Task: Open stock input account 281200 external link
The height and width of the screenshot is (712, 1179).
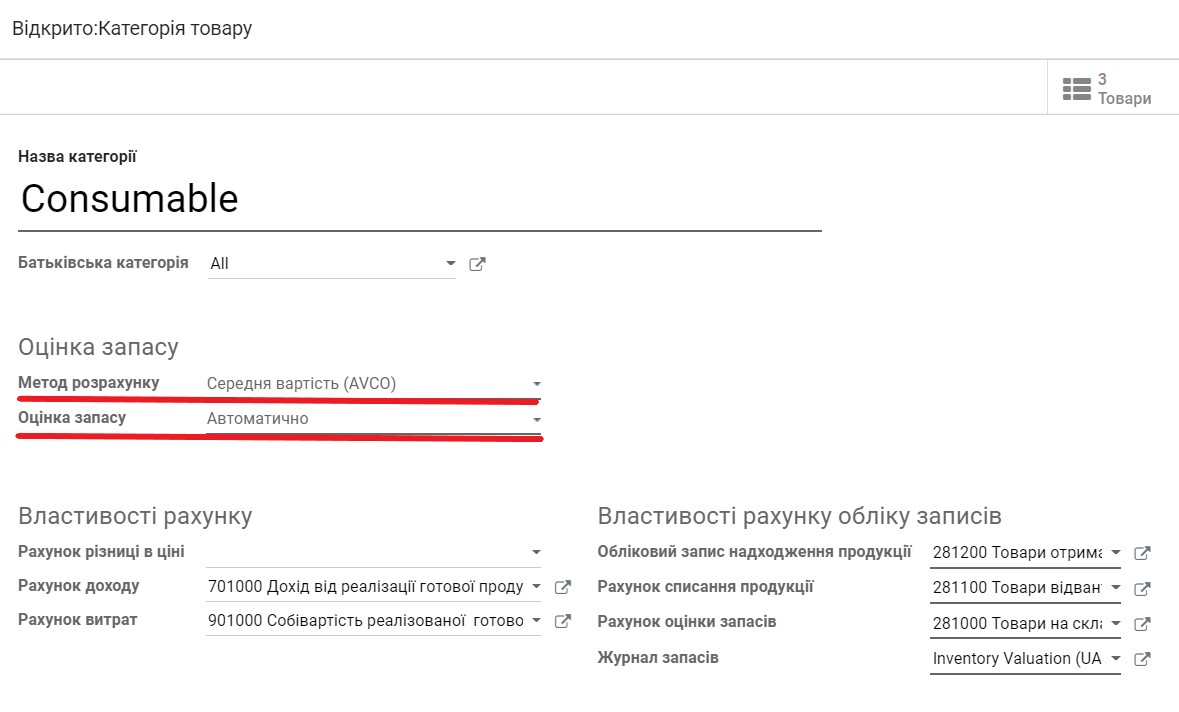Action: click(1142, 551)
